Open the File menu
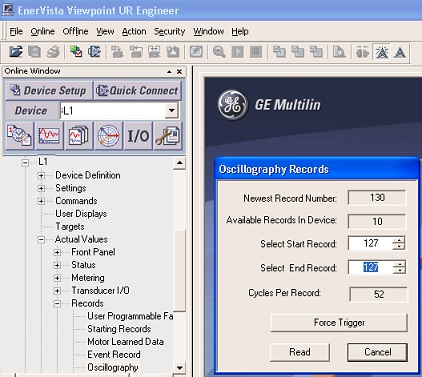 [16, 31]
